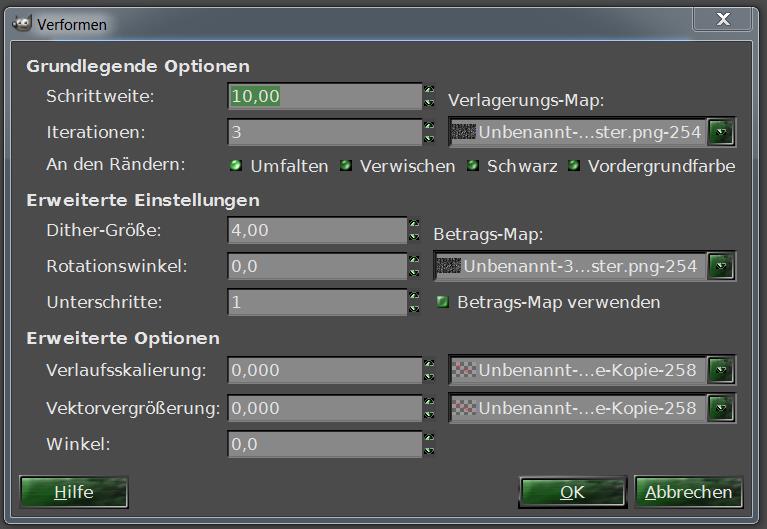Open the Betrags-Map dropdown
The height and width of the screenshot is (529, 767).
point(721,266)
